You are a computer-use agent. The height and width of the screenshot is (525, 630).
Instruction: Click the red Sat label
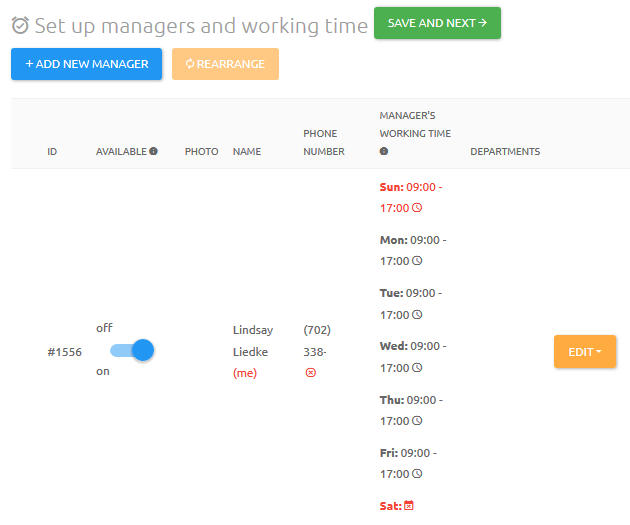(x=391, y=506)
